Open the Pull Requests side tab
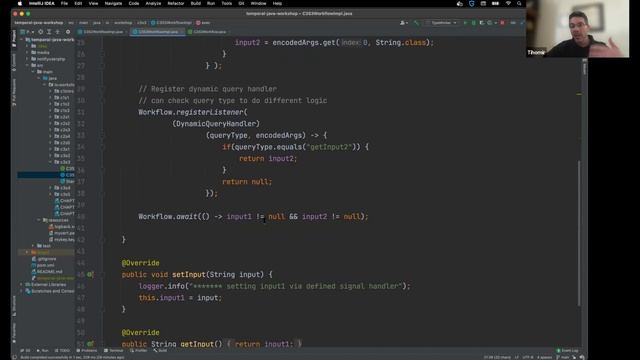The height and width of the screenshot is (360, 640). (x=14, y=92)
